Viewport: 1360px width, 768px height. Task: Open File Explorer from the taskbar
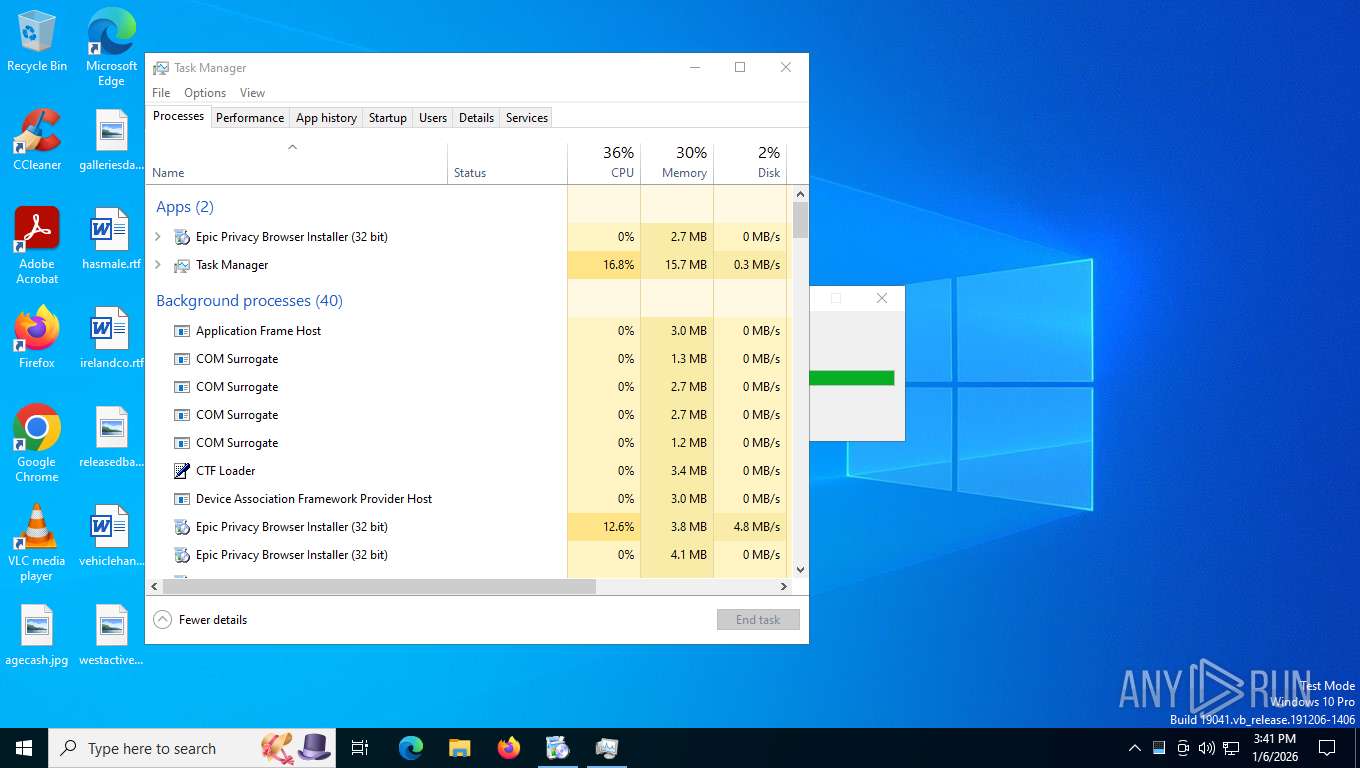[x=459, y=748]
